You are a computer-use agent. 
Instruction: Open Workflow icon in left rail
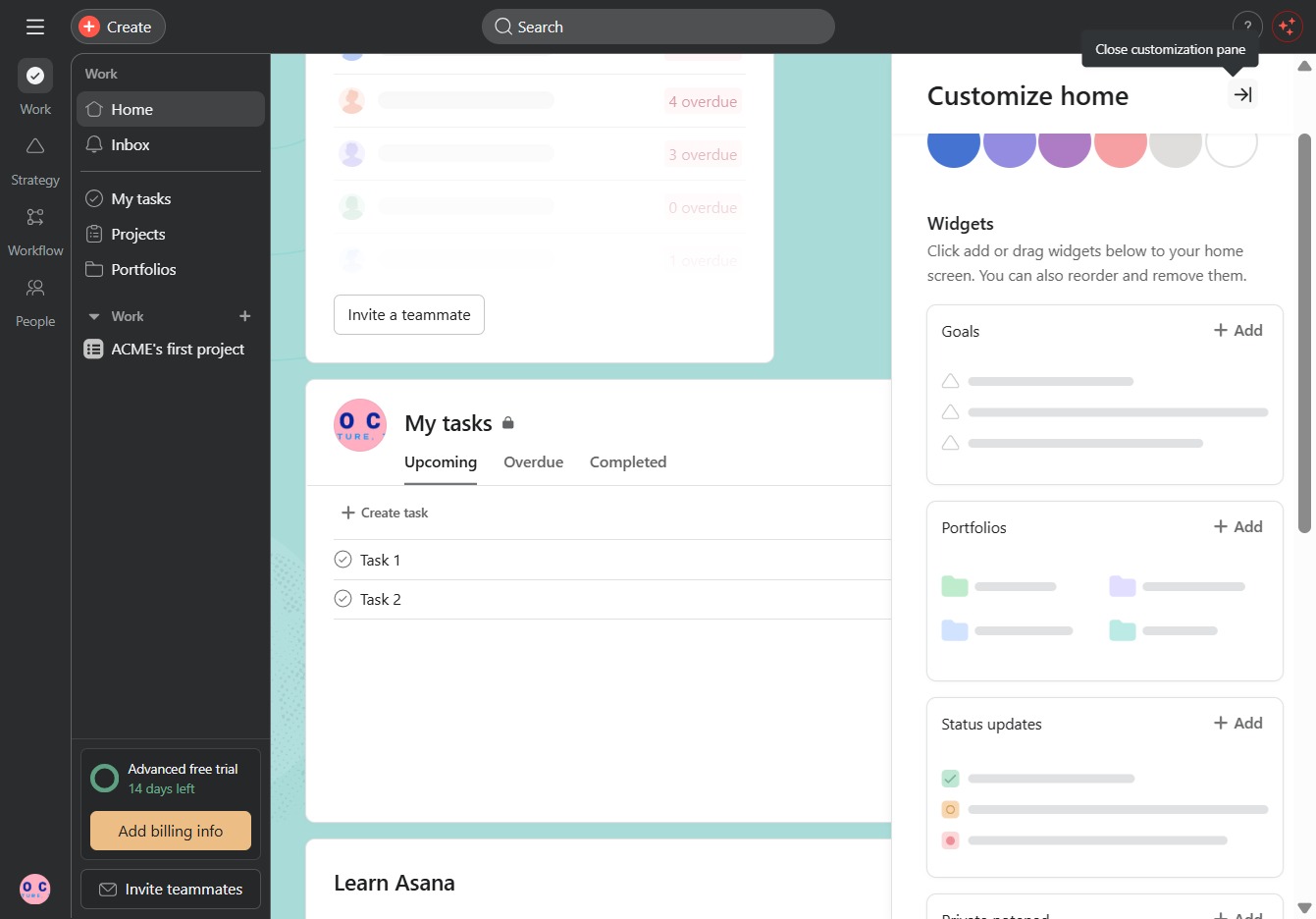pos(35,217)
